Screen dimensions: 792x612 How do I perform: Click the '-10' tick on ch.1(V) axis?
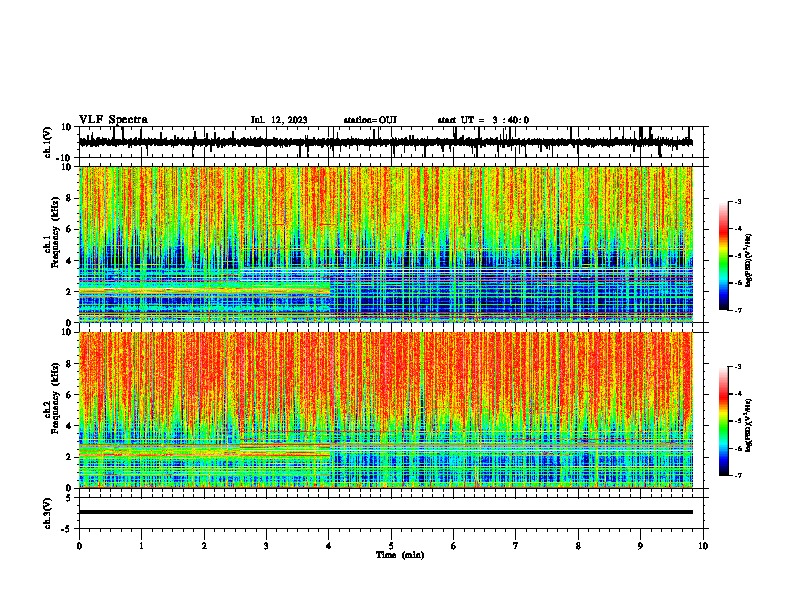(x=65, y=158)
